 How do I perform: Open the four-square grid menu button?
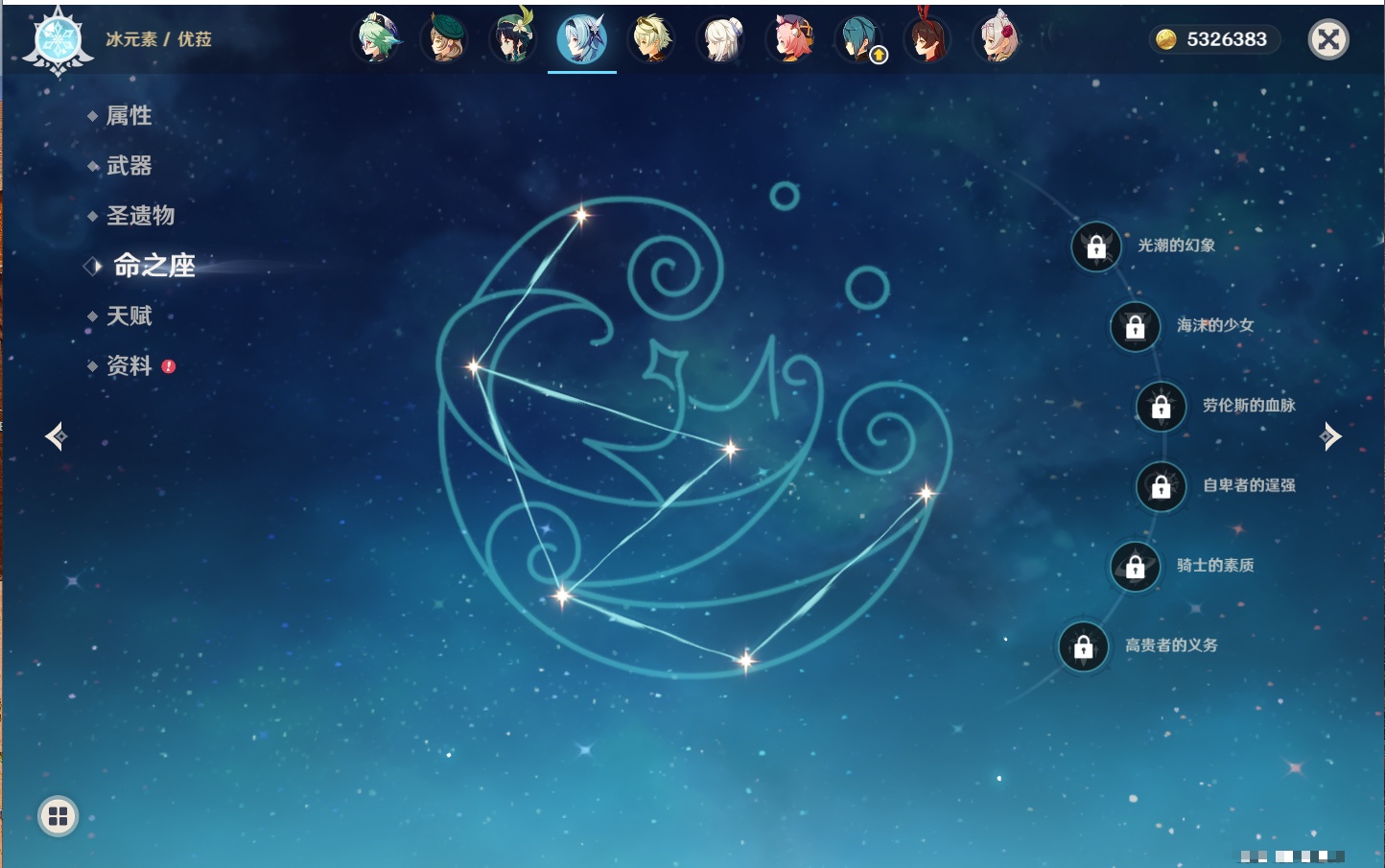[58, 816]
